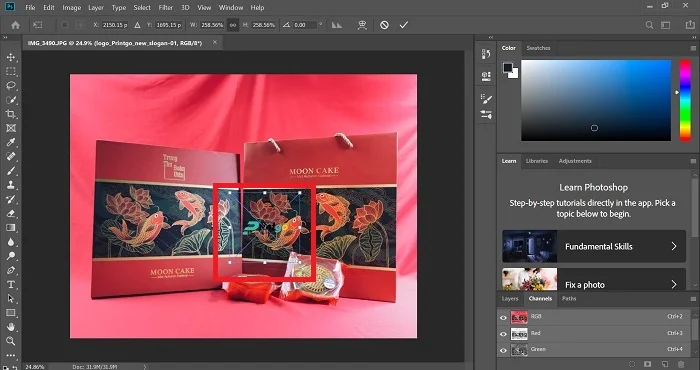Select the Pen tool
The width and height of the screenshot is (700, 370).
pyautogui.click(x=11, y=270)
